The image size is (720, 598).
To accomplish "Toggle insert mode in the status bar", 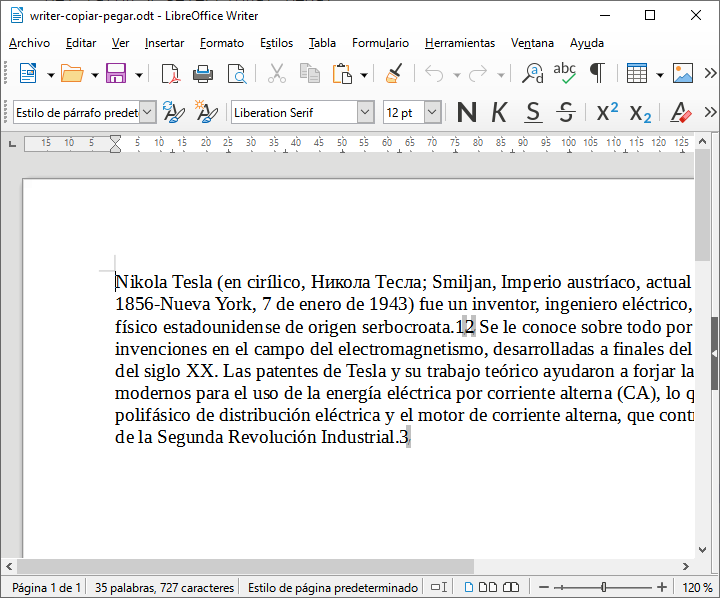I will pos(439,587).
